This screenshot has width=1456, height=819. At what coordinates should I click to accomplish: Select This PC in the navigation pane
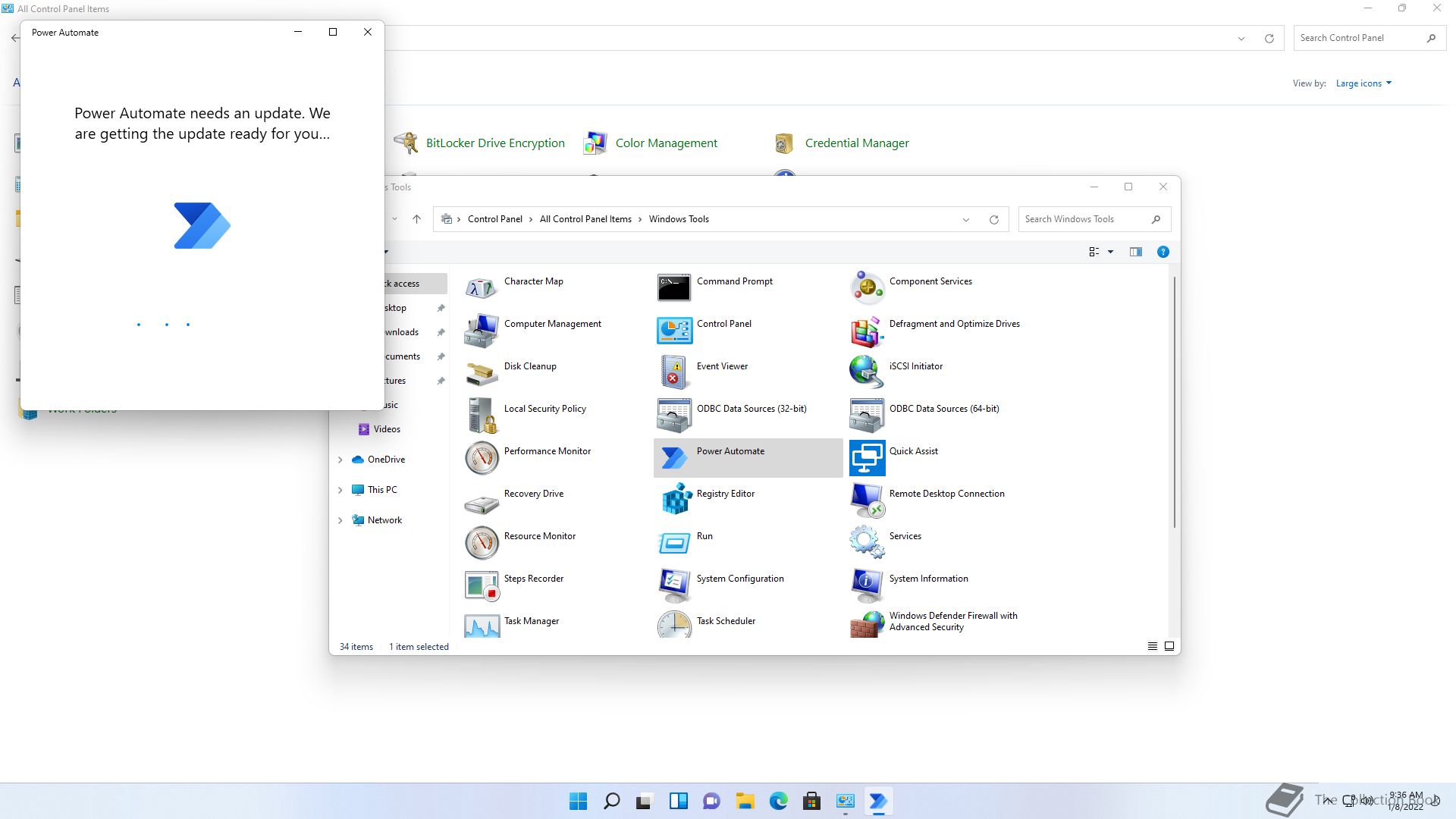(x=382, y=490)
